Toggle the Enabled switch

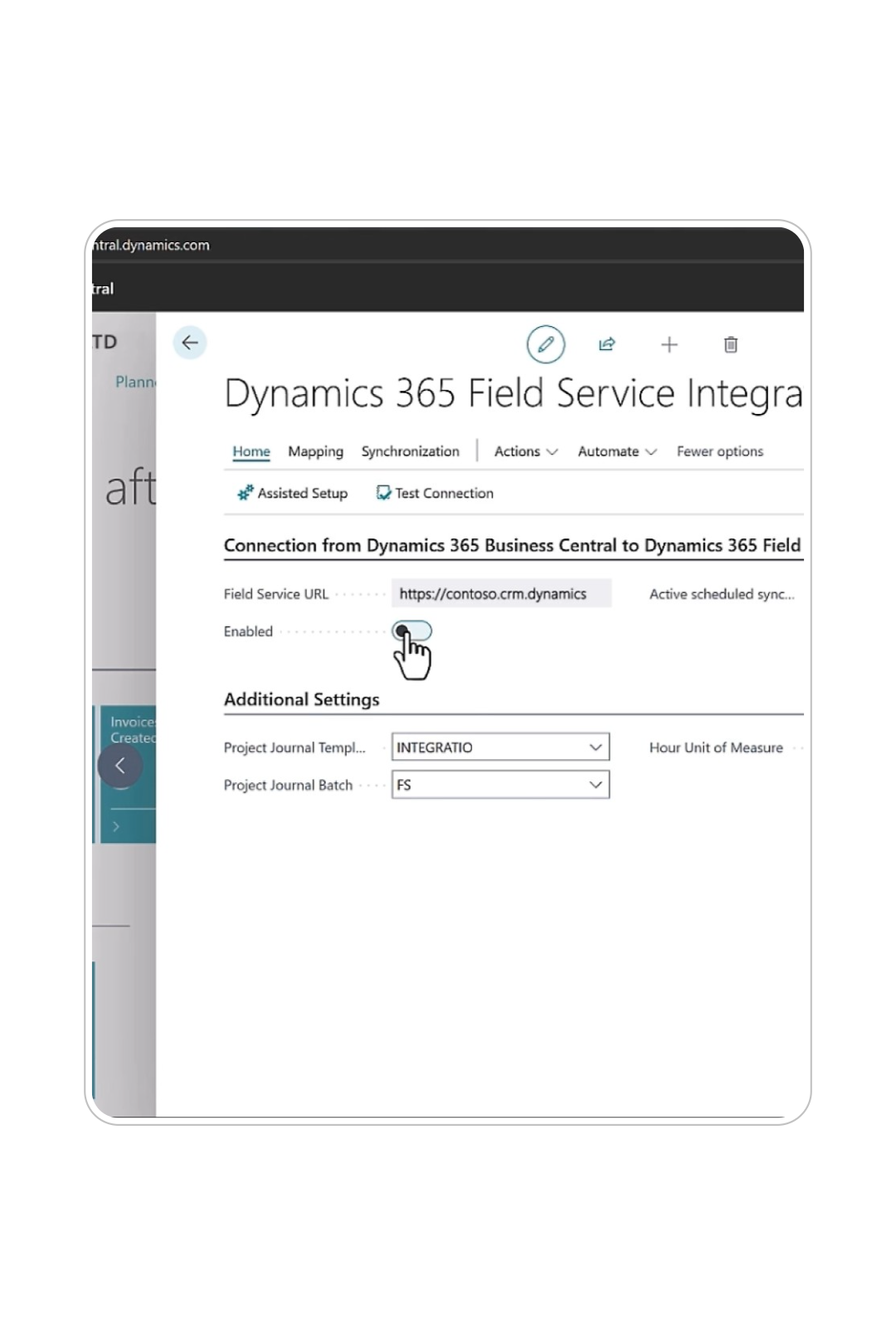[x=412, y=631]
